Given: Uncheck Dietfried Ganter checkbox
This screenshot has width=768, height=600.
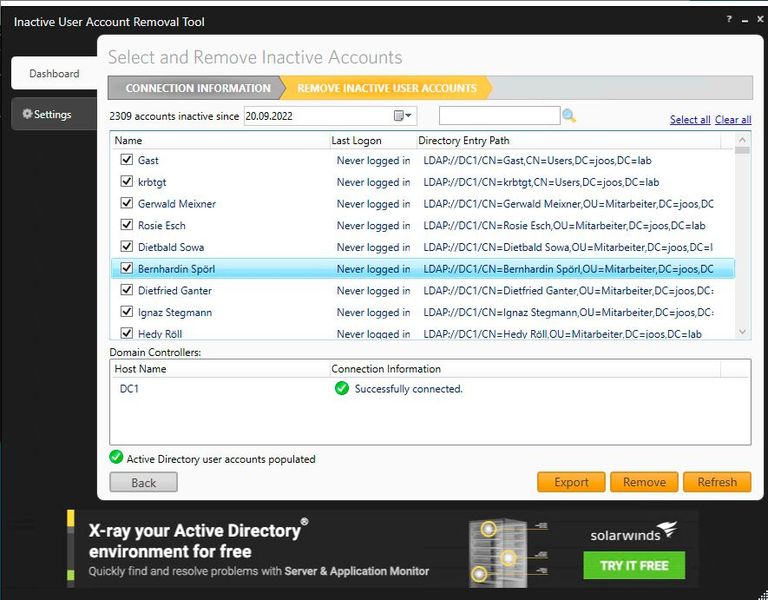Looking at the screenshot, I should (x=126, y=290).
